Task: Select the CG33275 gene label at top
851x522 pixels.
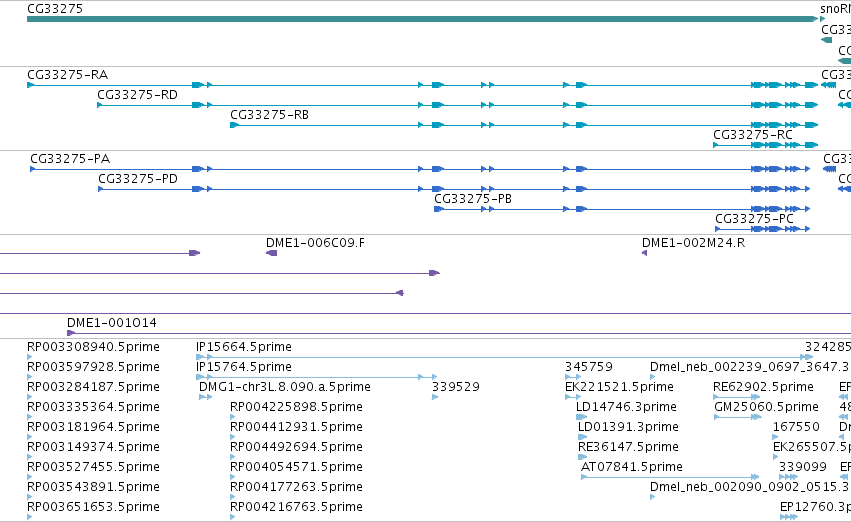Action: click(55, 9)
